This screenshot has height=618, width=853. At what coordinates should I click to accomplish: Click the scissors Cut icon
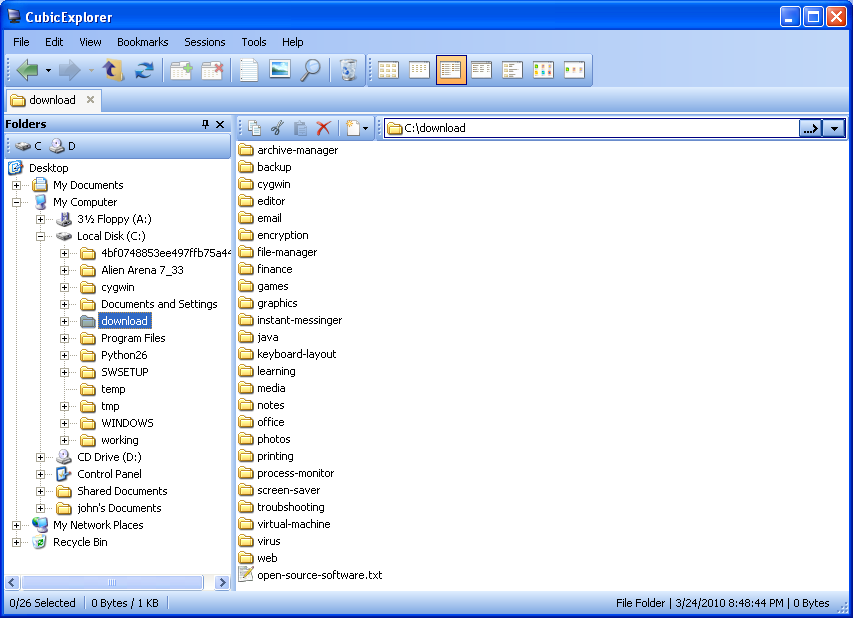[278, 128]
